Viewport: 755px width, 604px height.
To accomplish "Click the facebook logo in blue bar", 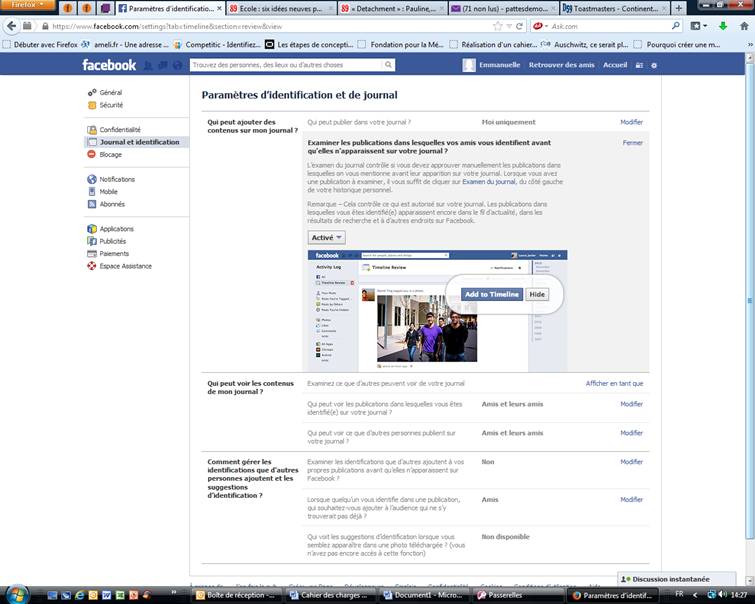I will [x=109, y=65].
